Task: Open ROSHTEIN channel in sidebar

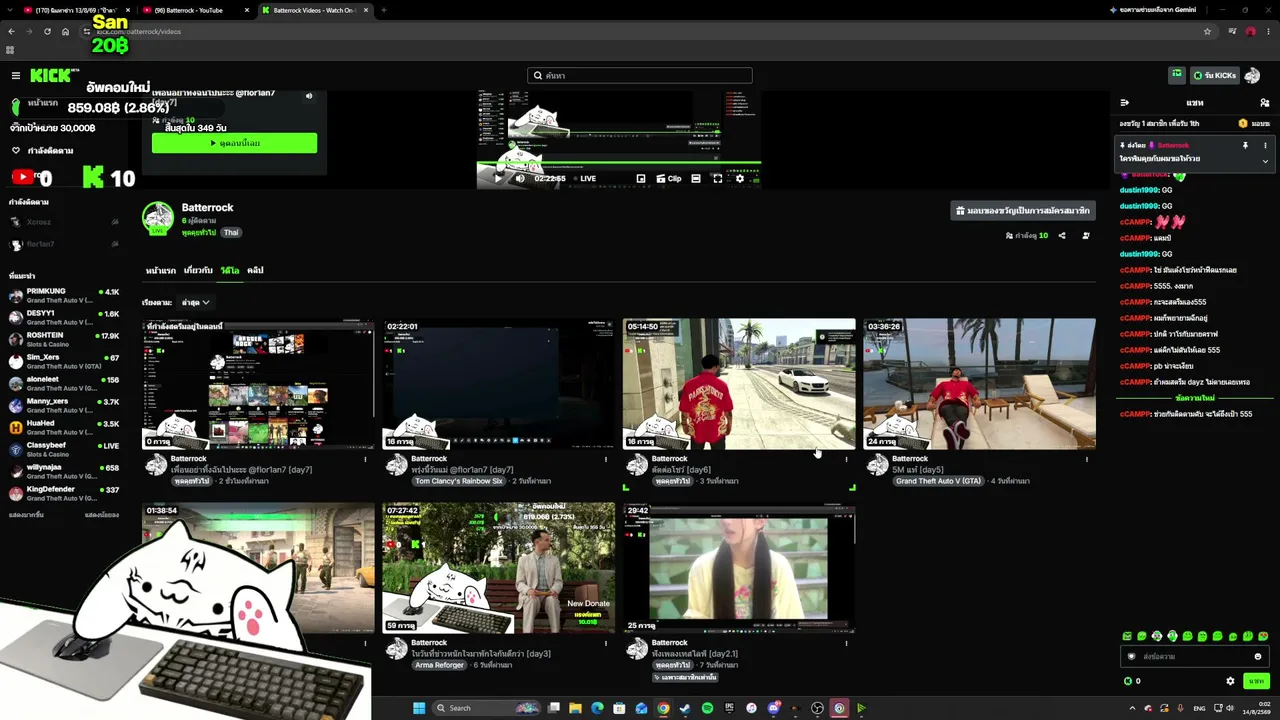Action: click(64, 339)
